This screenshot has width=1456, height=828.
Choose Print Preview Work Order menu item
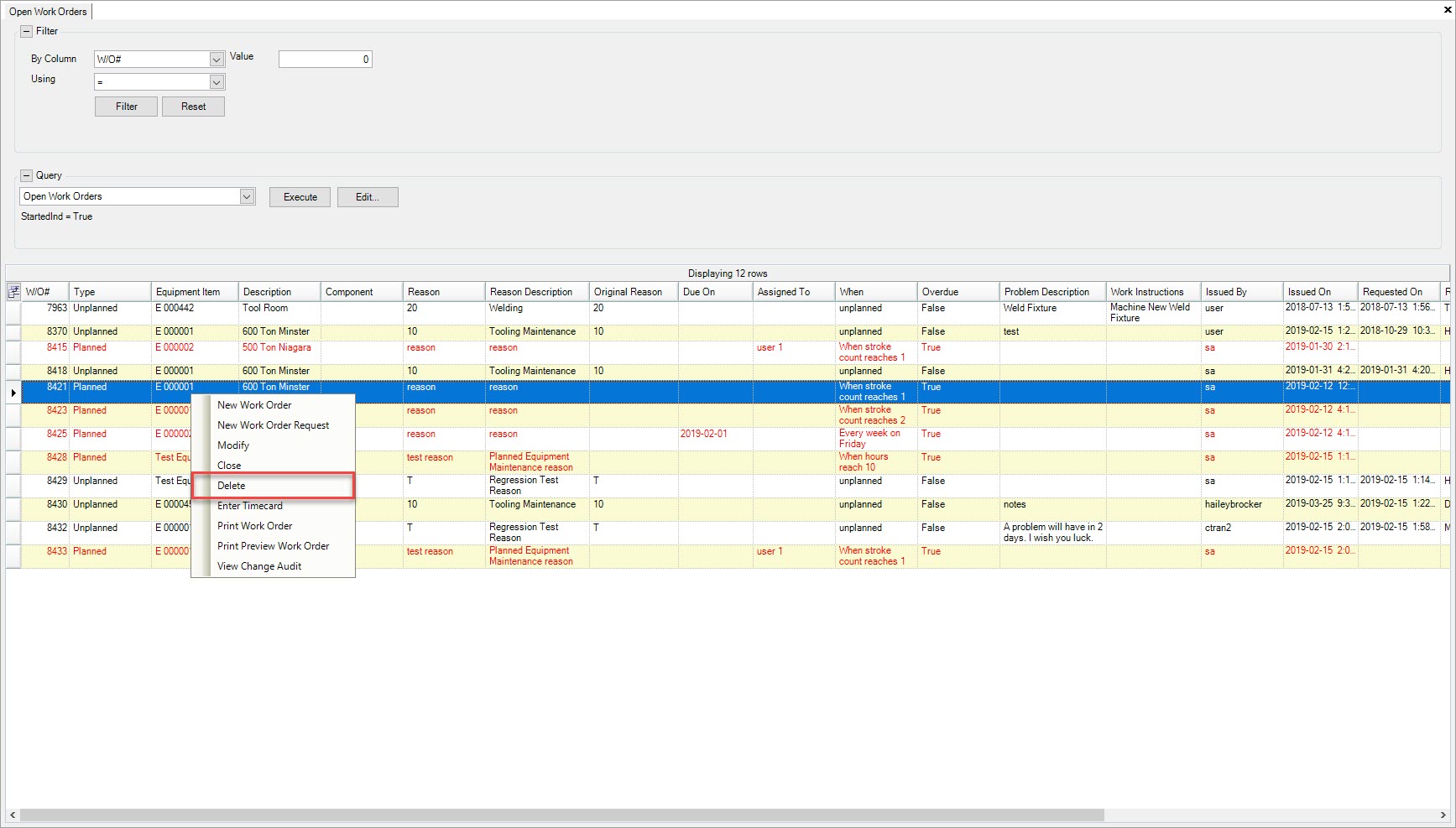click(274, 546)
